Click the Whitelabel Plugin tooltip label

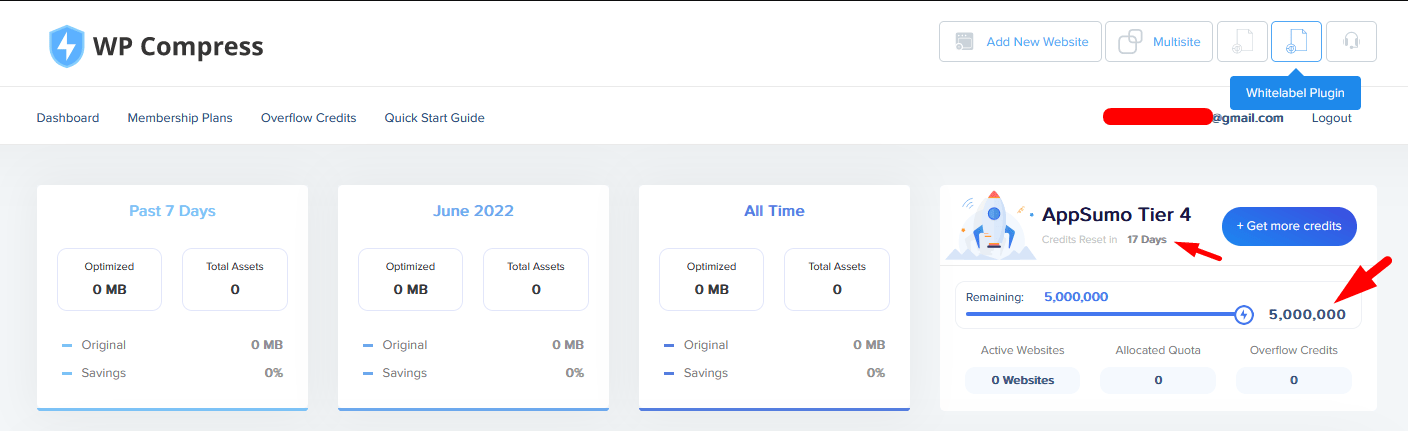(1294, 93)
